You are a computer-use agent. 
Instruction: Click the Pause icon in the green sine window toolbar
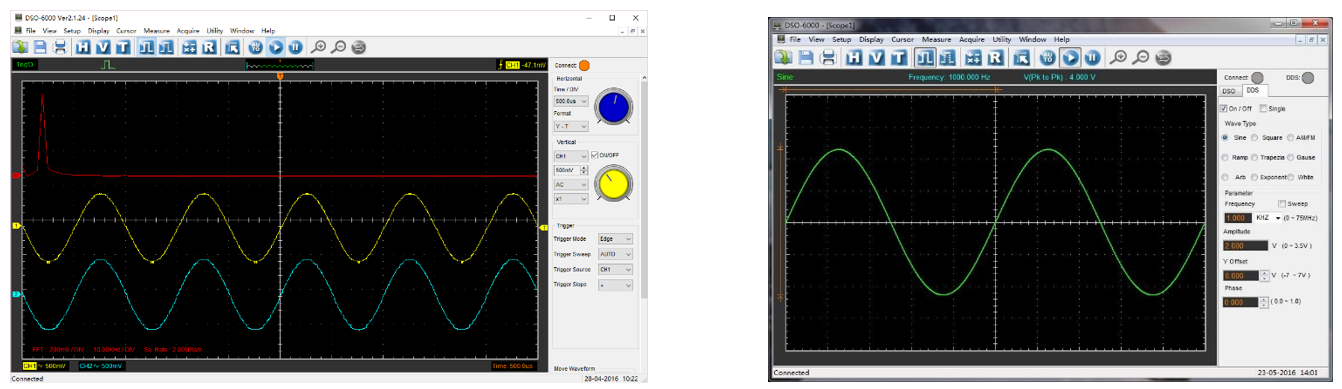pyautogui.click(x=1093, y=58)
